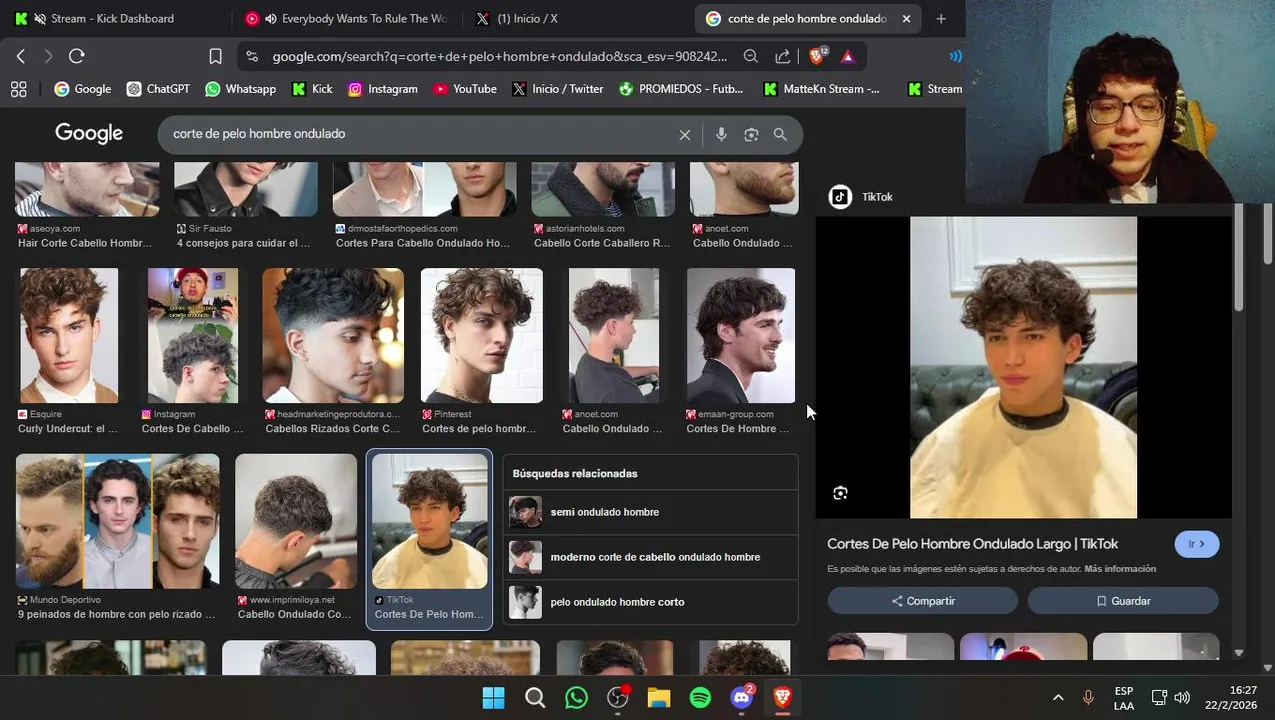The width and height of the screenshot is (1275, 720).
Task: Clear the Google search box with X
Action: click(685, 135)
